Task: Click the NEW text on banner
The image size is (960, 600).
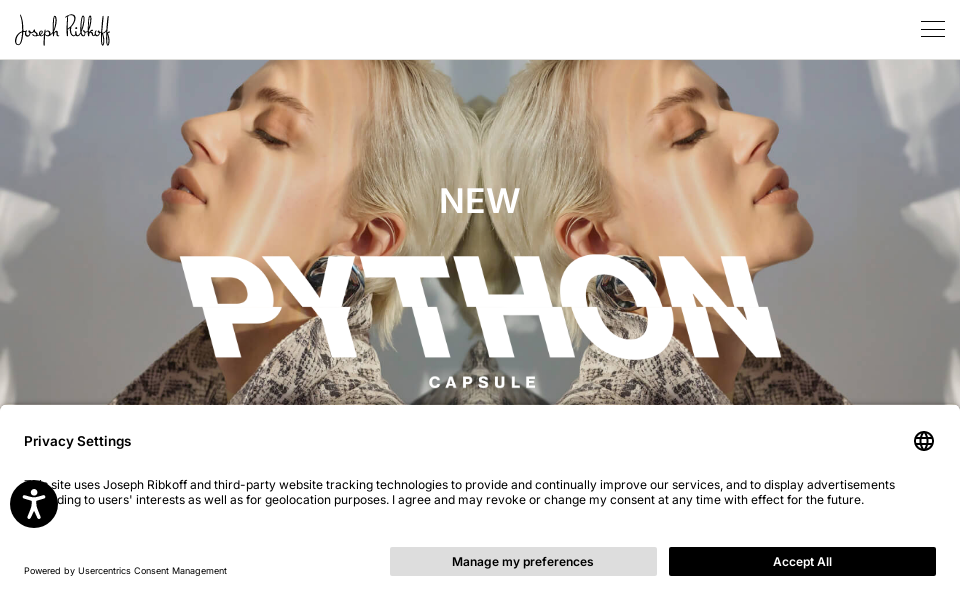Action: pos(479,201)
